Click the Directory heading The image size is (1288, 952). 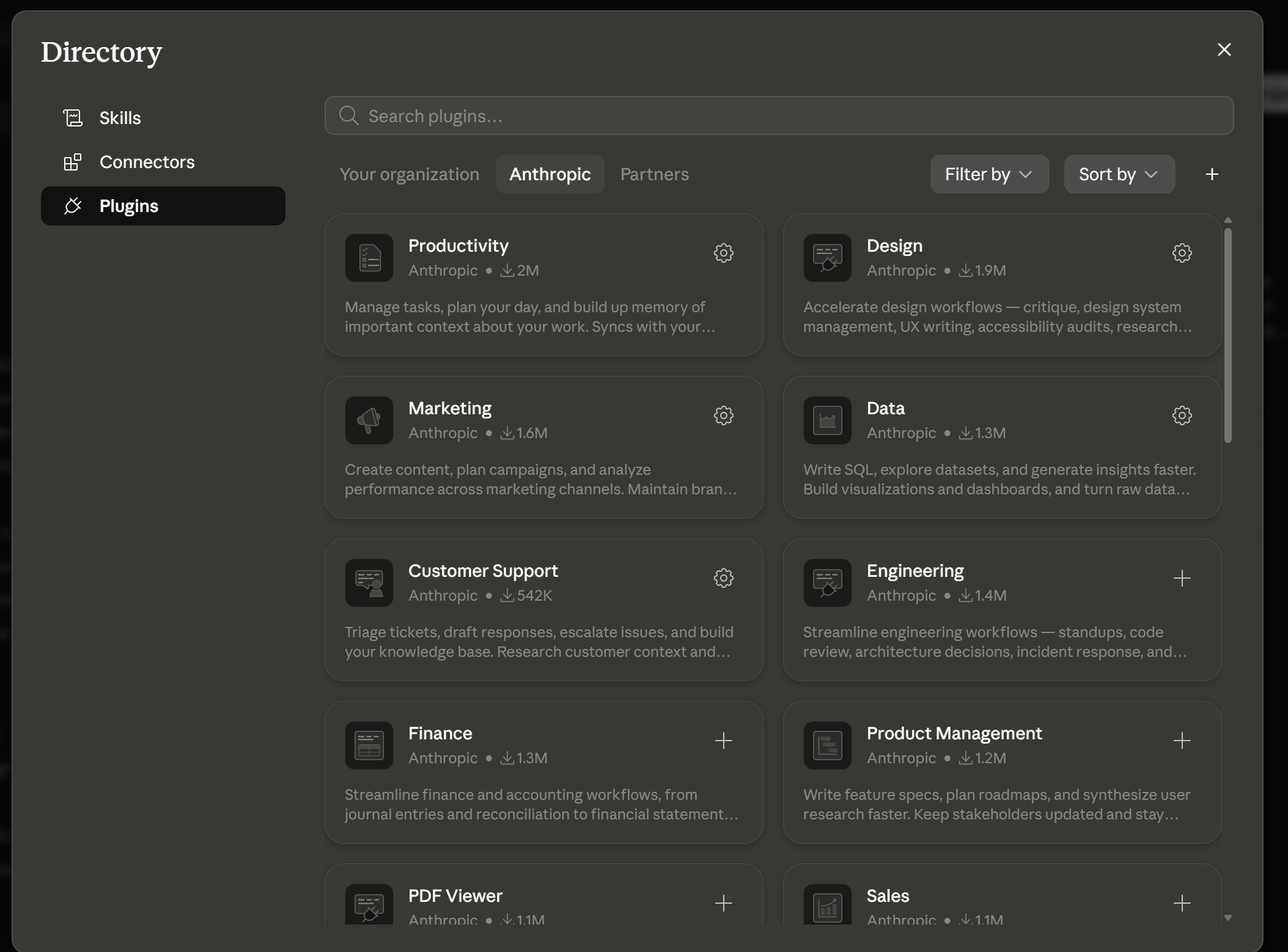pyautogui.click(x=101, y=52)
